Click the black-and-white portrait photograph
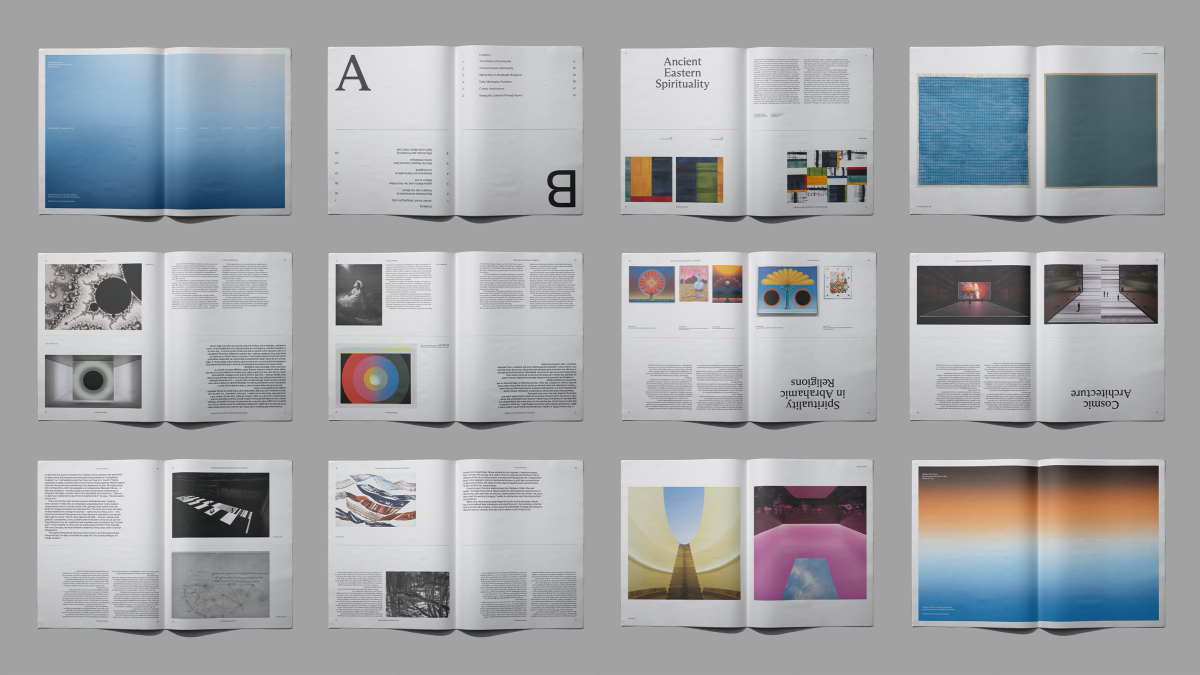Viewport: 1200px width, 675px height. (359, 295)
